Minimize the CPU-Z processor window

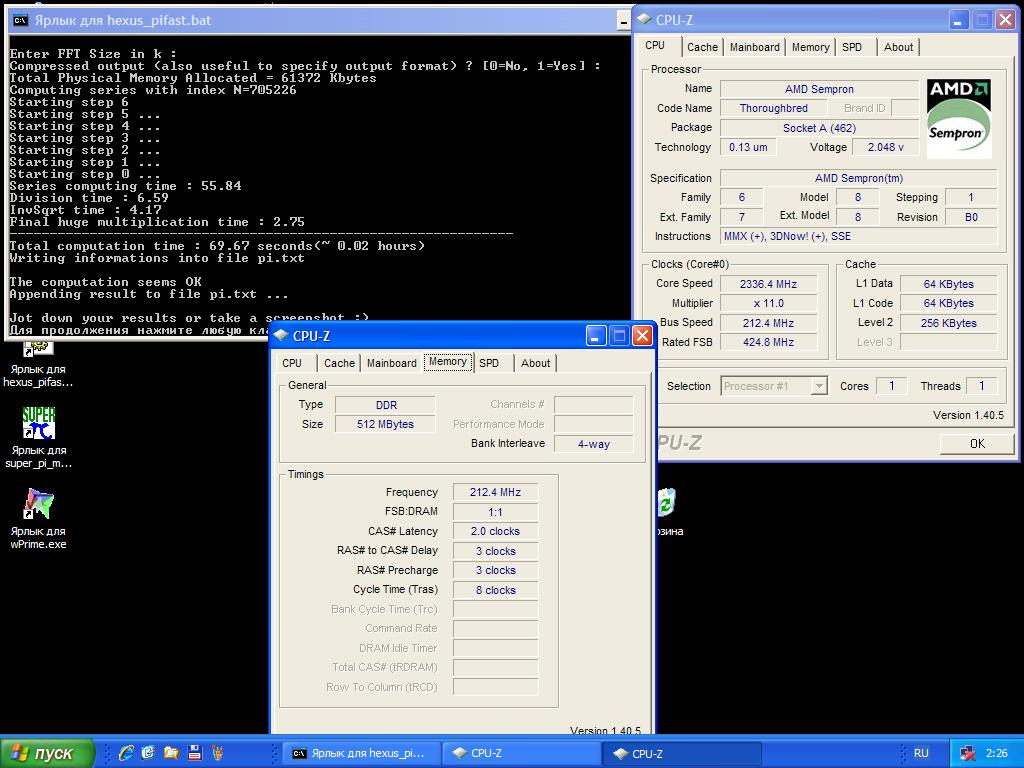[x=958, y=20]
